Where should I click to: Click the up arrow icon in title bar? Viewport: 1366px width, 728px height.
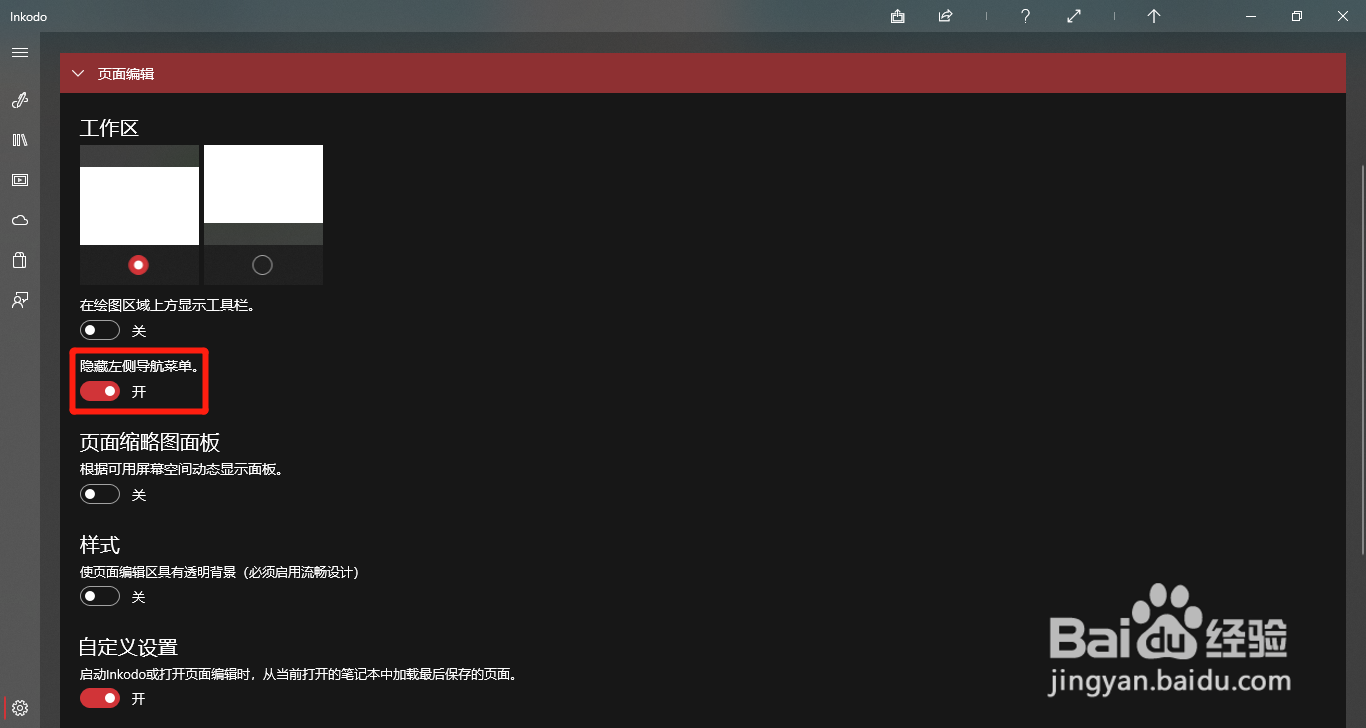(1154, 16)
